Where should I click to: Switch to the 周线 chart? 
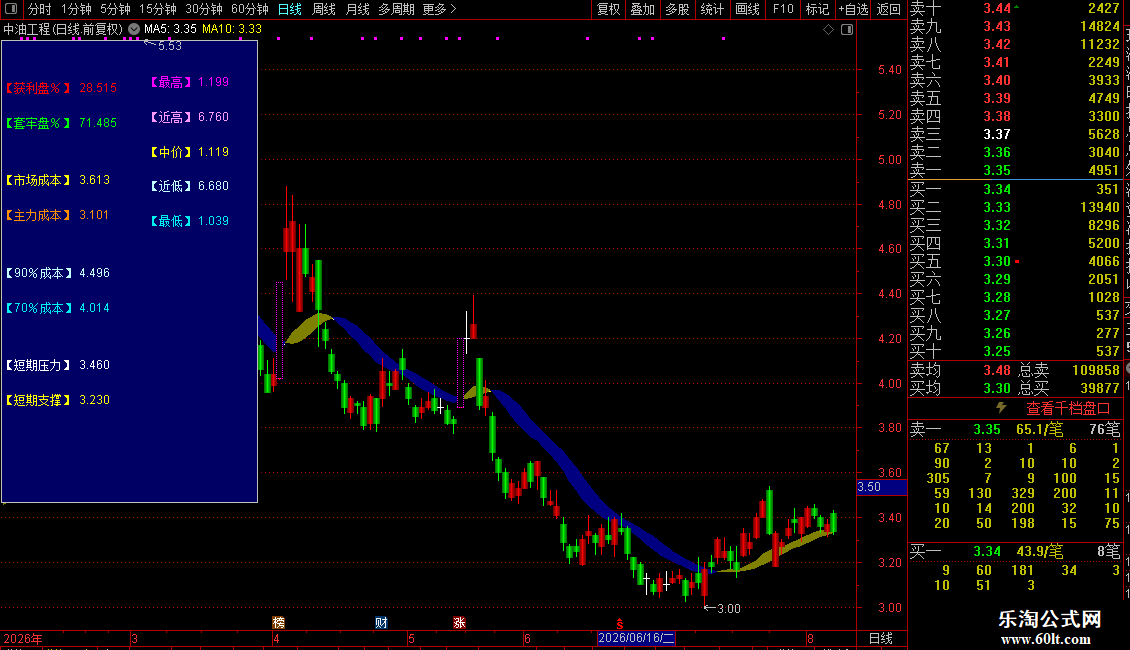click(324, 9)
